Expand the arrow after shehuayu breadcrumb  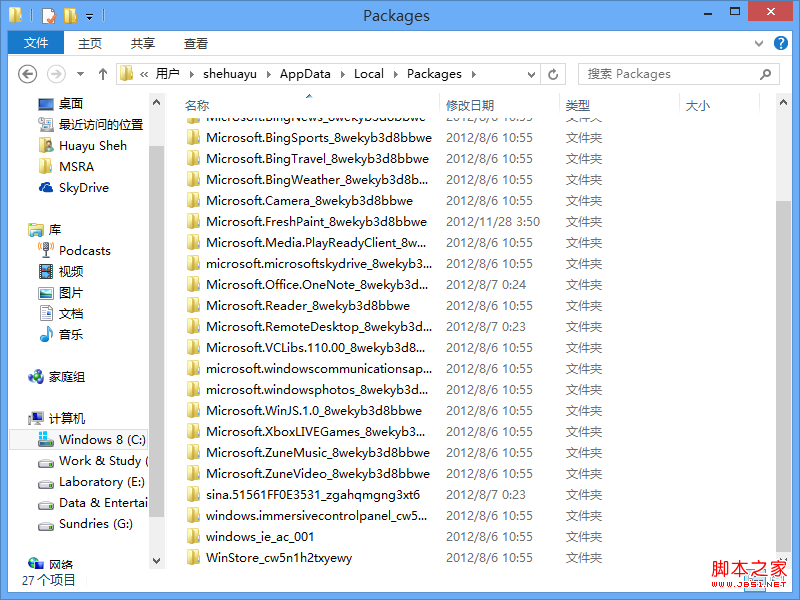(x=268, y=74)
